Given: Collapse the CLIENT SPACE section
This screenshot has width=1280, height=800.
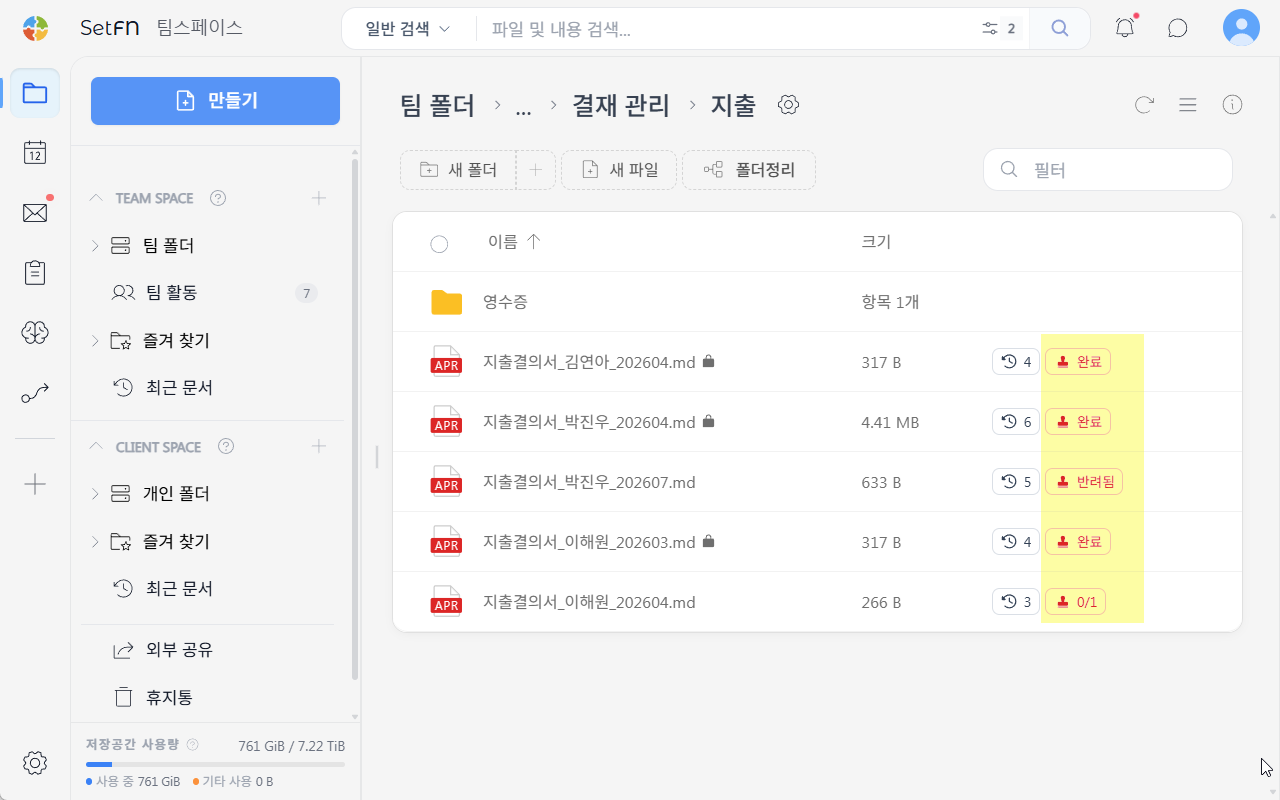Looking at the screenshot, I should point(96,446).
